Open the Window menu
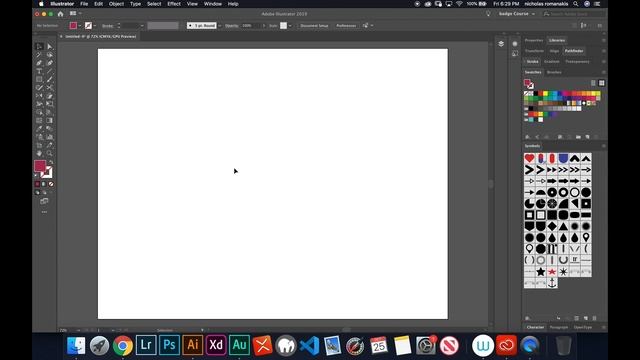 pos(213,4)
